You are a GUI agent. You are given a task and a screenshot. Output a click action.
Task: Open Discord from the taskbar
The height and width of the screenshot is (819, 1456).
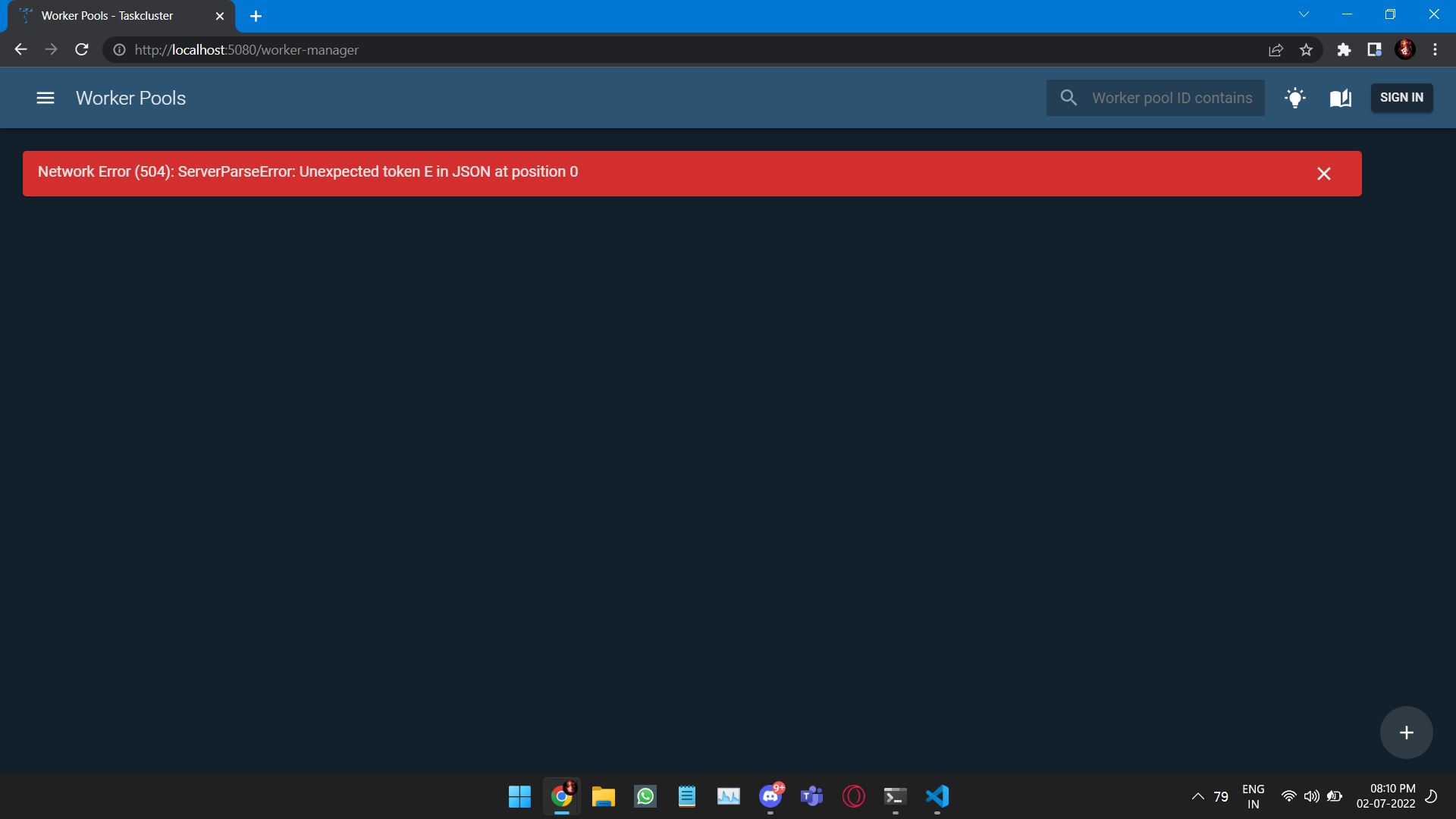pyautogui.click(x=770, y=796)
